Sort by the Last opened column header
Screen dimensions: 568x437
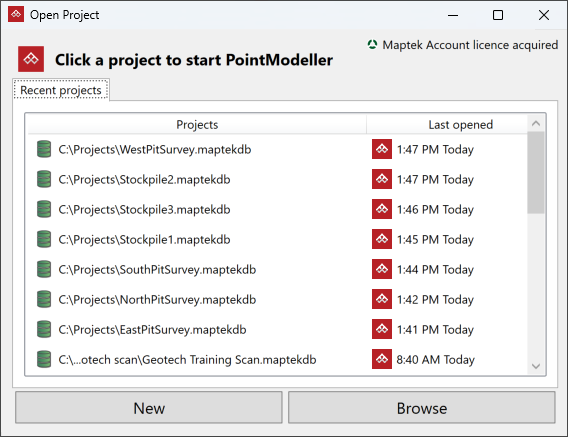coord(460,125)
